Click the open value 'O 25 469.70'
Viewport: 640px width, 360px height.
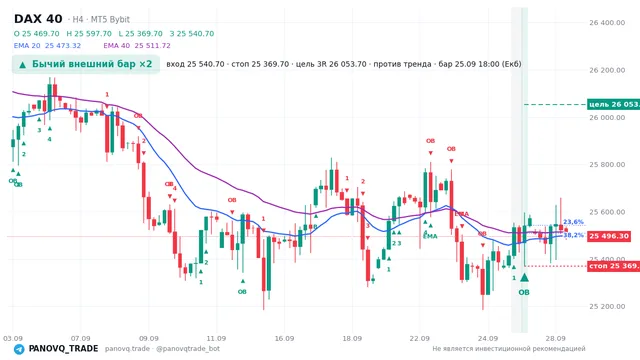36,33
